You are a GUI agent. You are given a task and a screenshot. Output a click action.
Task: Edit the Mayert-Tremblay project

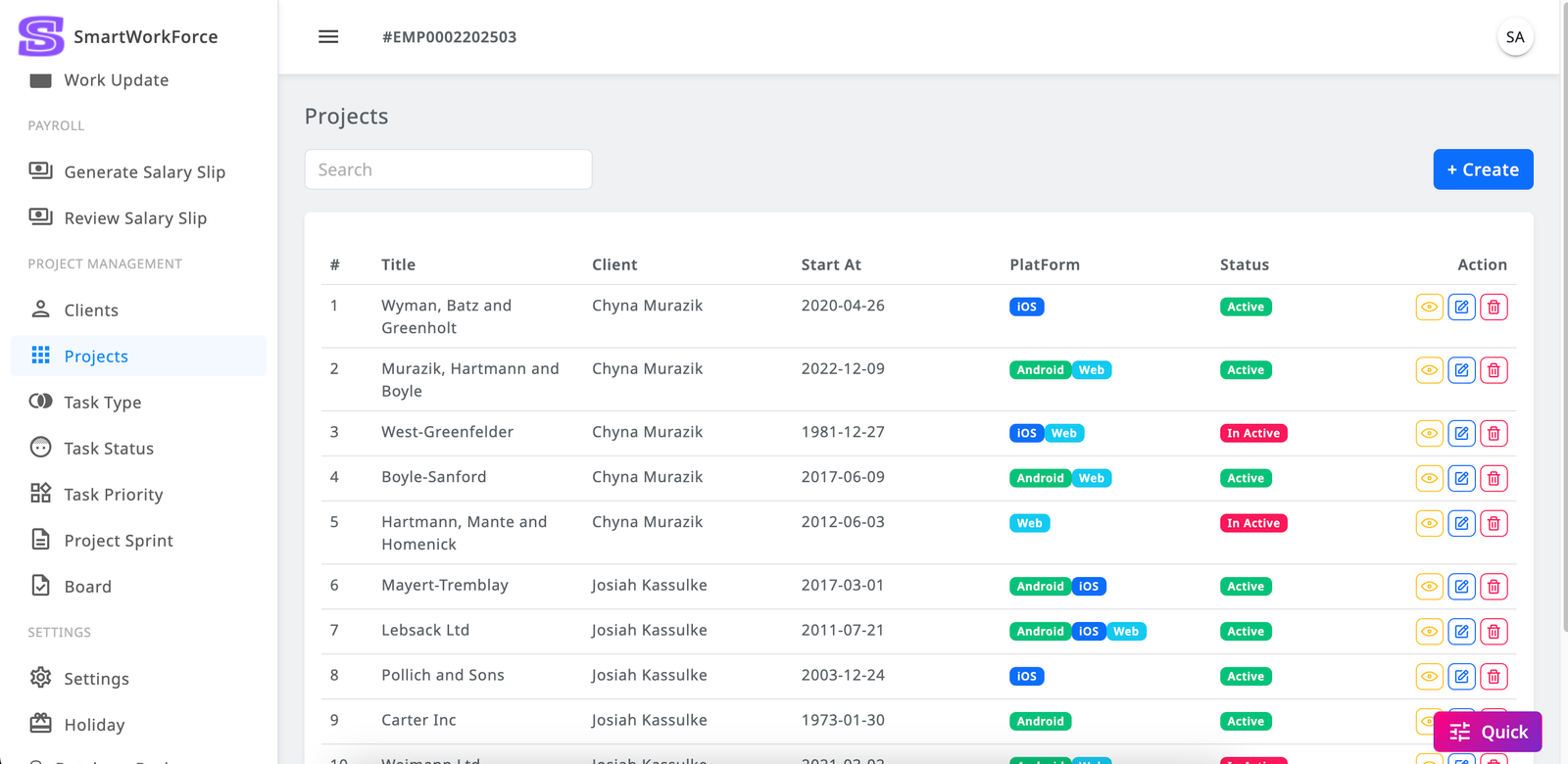[x=1461, y=587]
